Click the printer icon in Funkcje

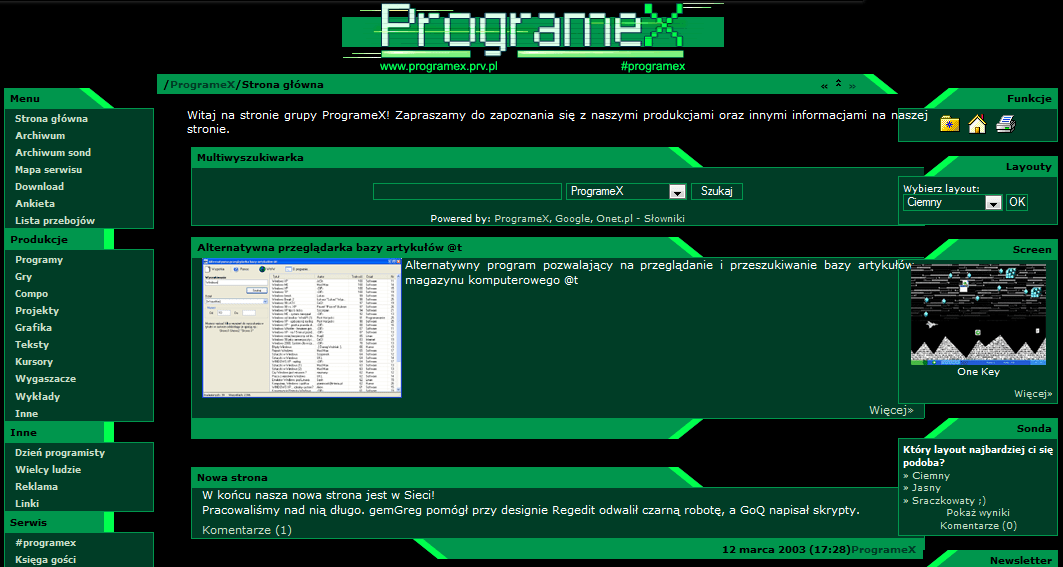coord(1005,124)
